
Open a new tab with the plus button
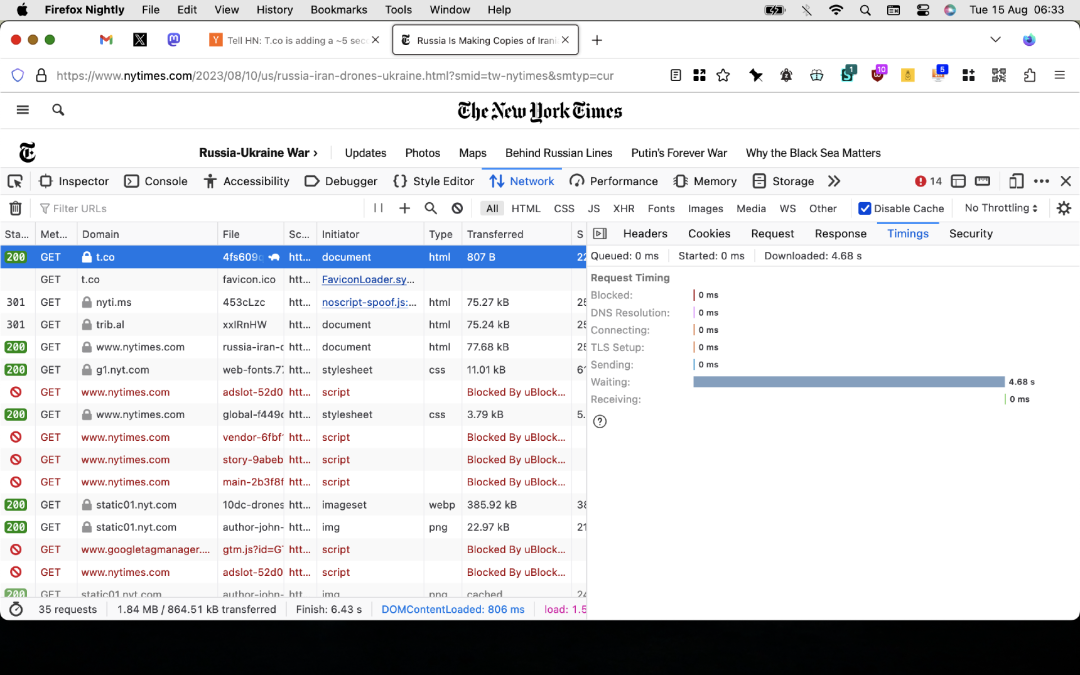click(x=597, y=40)
